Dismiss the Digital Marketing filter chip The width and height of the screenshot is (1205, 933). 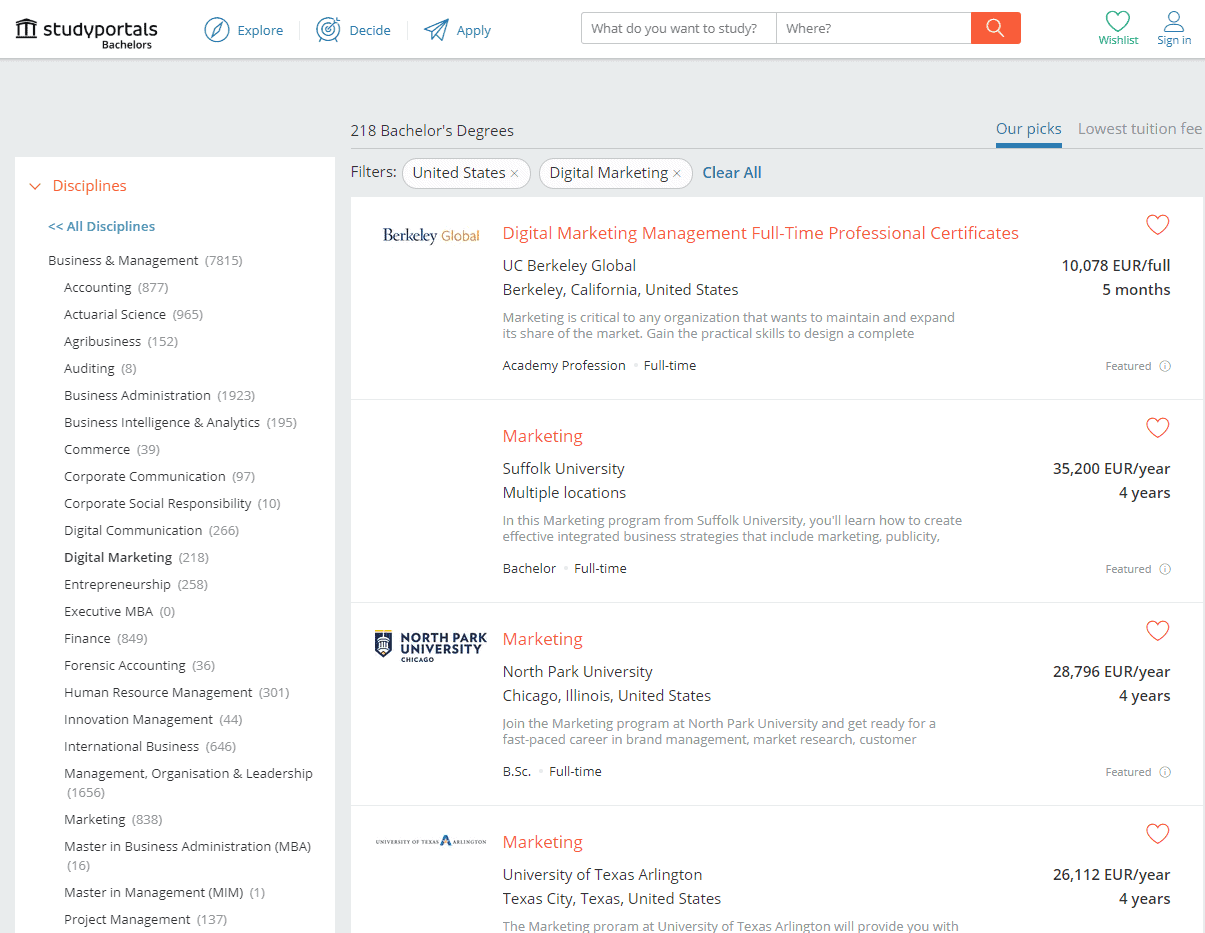[x=677, y=173]
